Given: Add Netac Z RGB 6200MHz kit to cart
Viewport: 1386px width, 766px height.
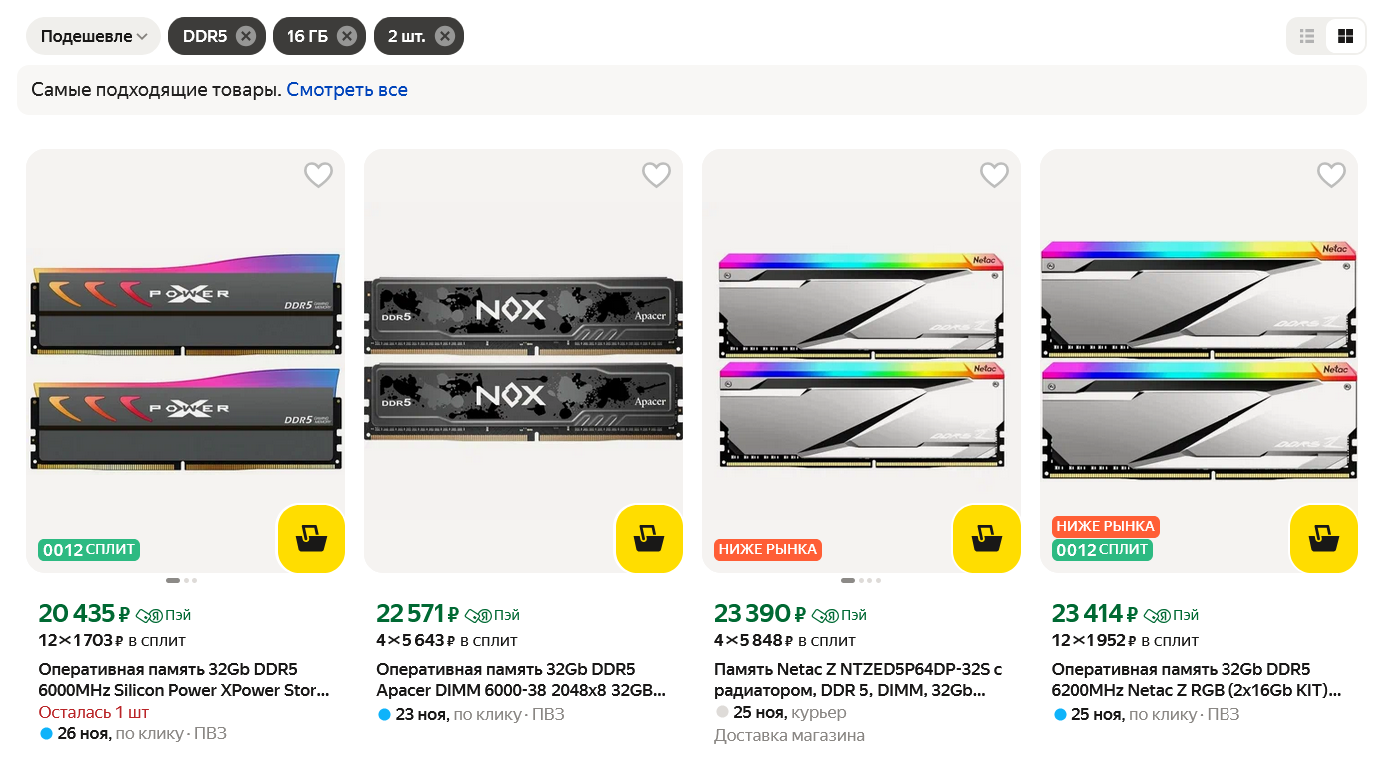Looking at the screenshot, I should click(x=1324, y=540).
